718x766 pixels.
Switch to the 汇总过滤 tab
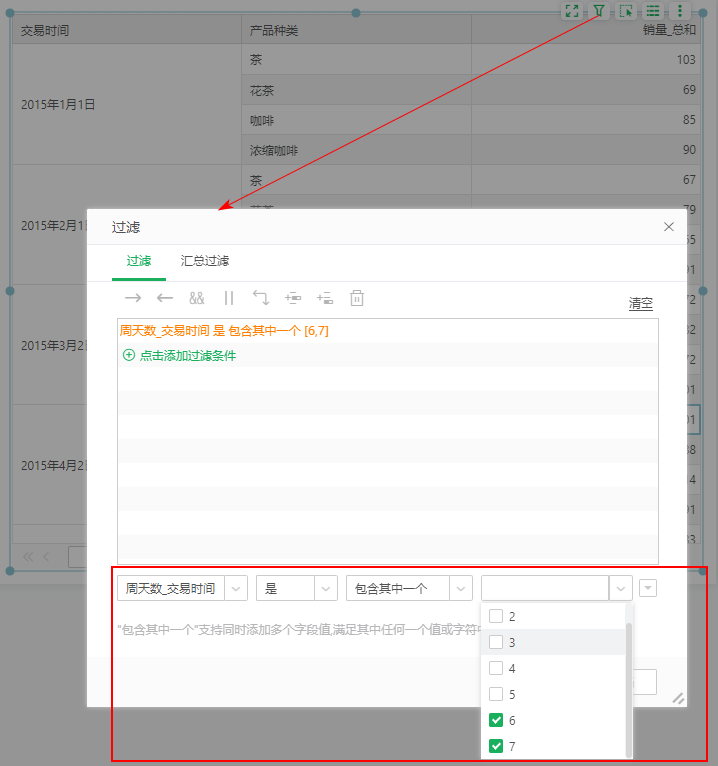pos(205,261)
